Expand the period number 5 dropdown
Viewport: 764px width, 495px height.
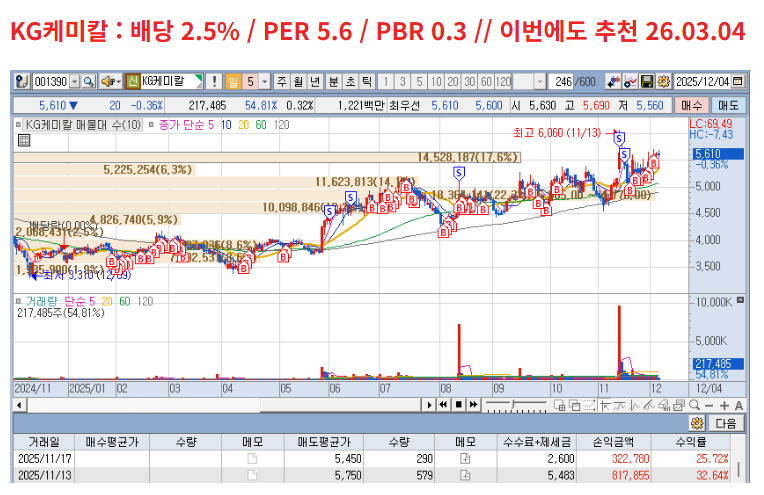(x=265, y=81)
